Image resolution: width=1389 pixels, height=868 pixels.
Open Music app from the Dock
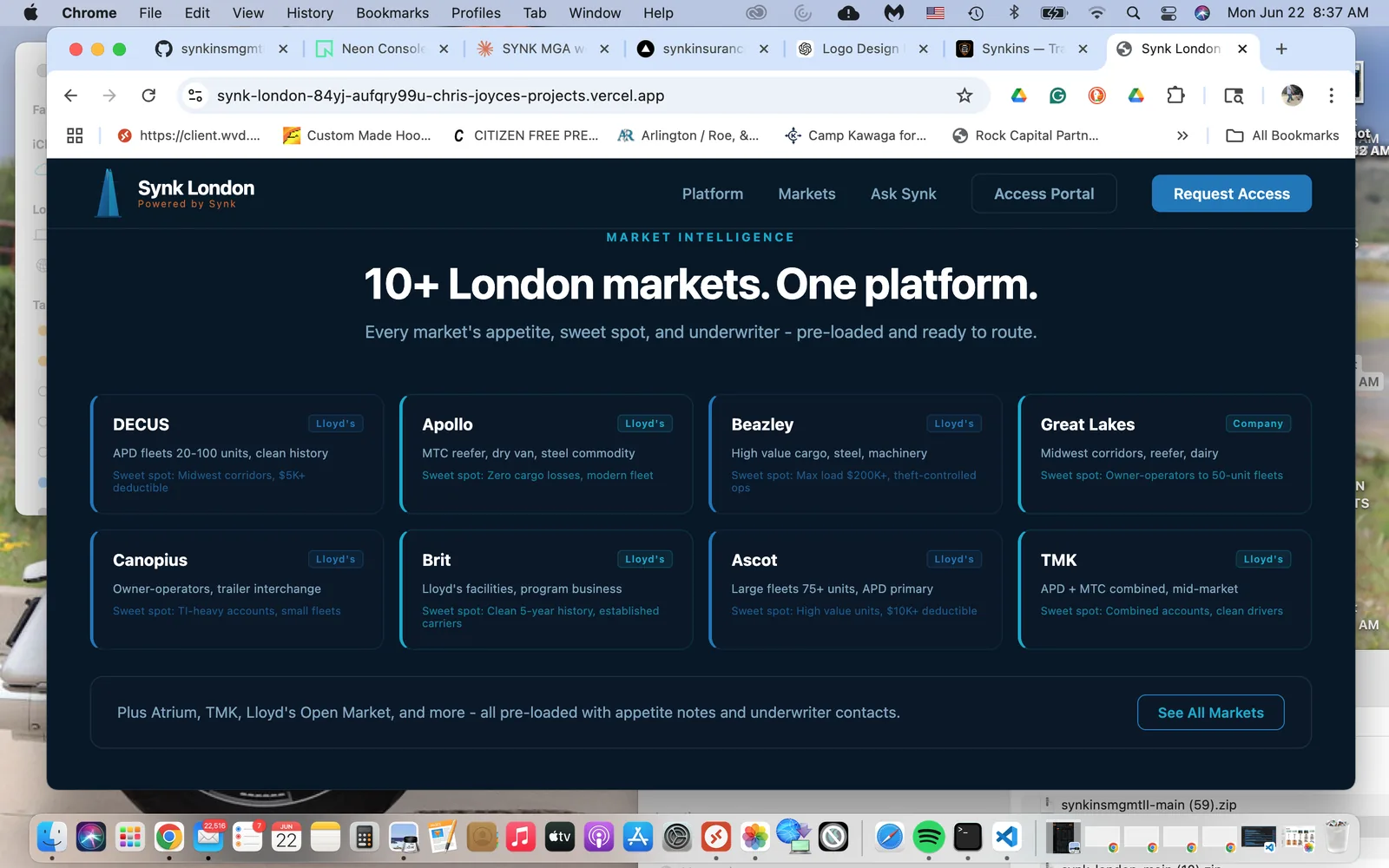521,837
